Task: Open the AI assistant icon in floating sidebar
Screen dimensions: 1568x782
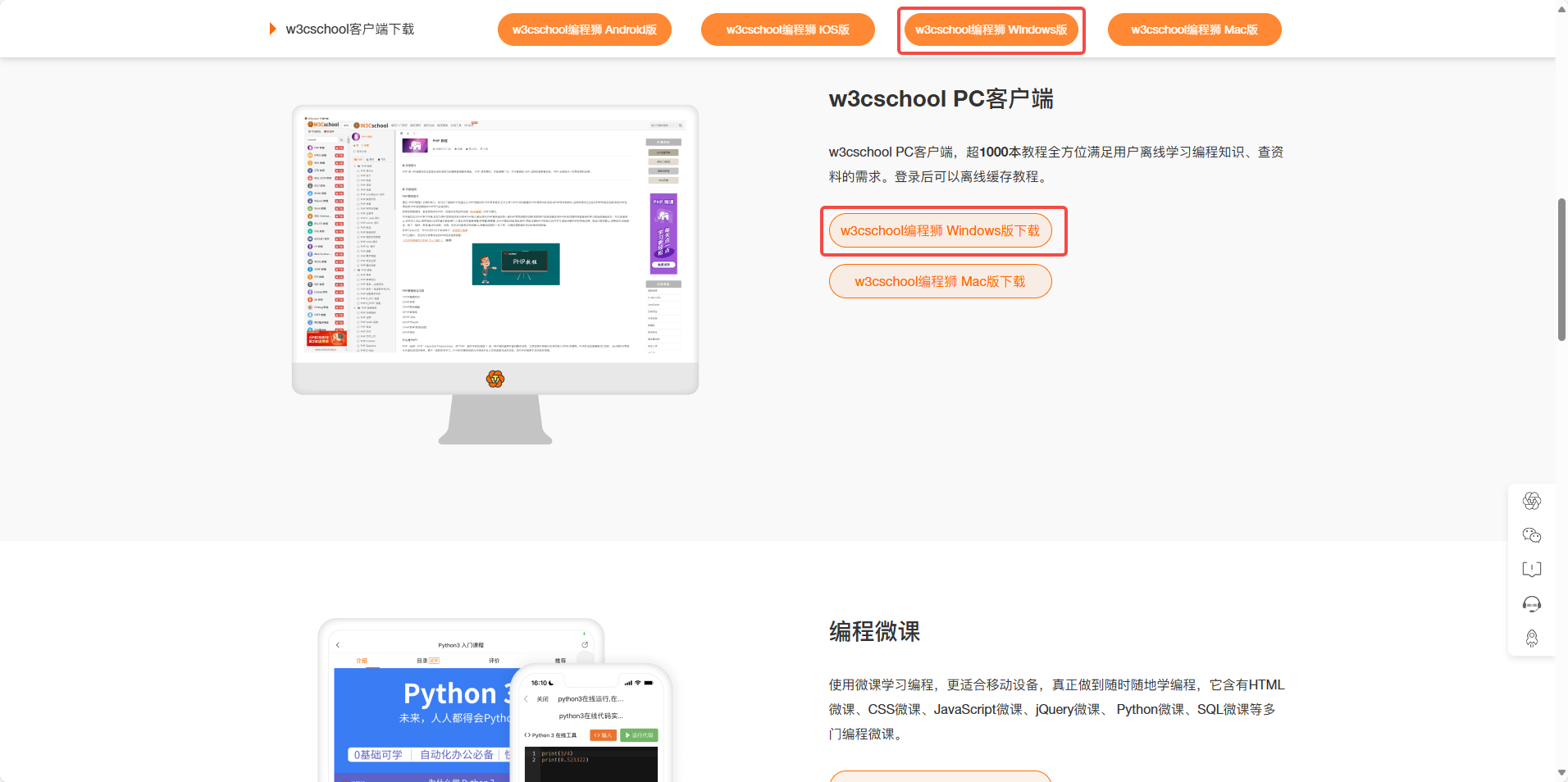Action: coord(1531,501)
